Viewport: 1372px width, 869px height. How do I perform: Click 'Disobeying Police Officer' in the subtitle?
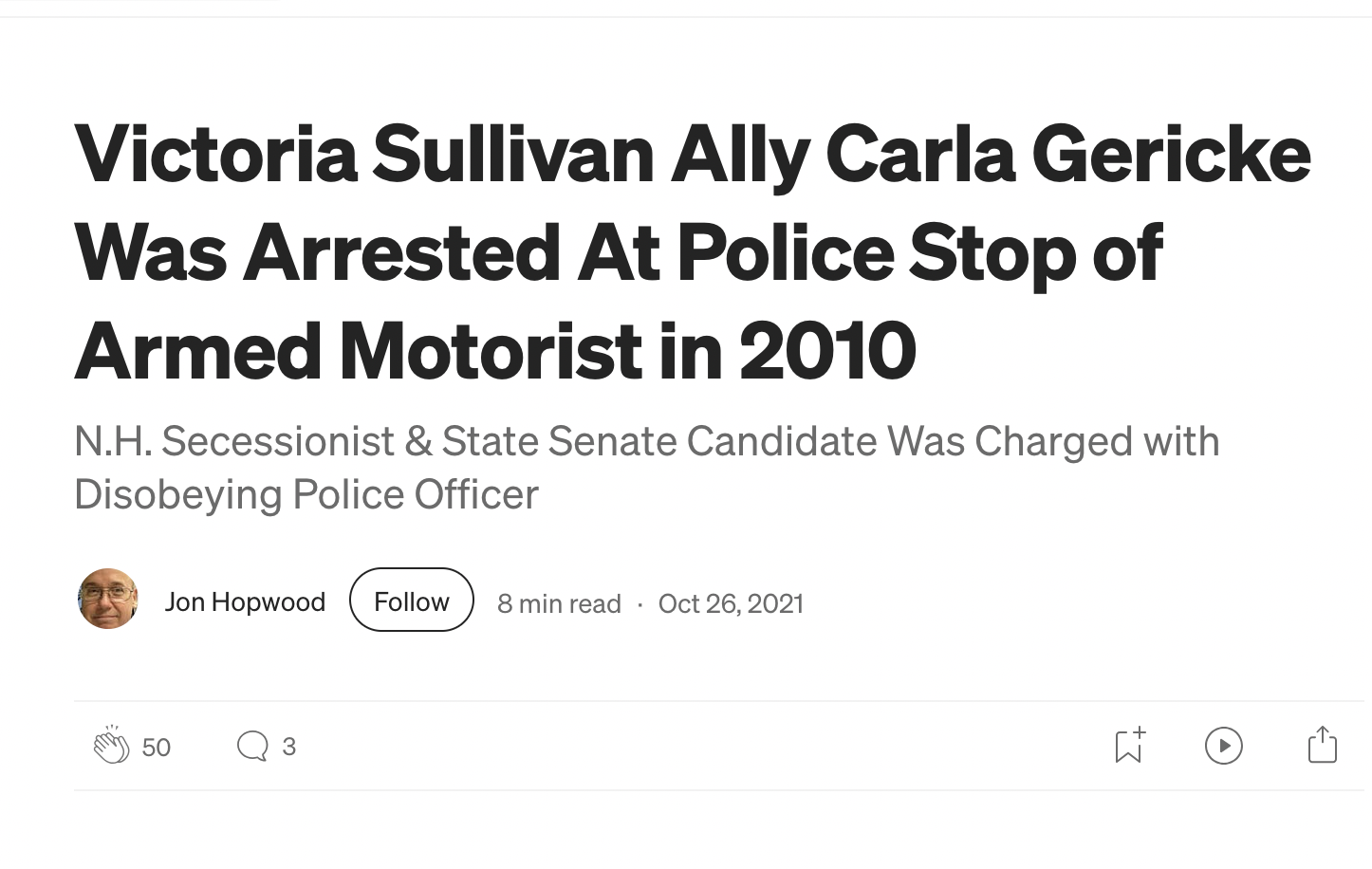306,494
